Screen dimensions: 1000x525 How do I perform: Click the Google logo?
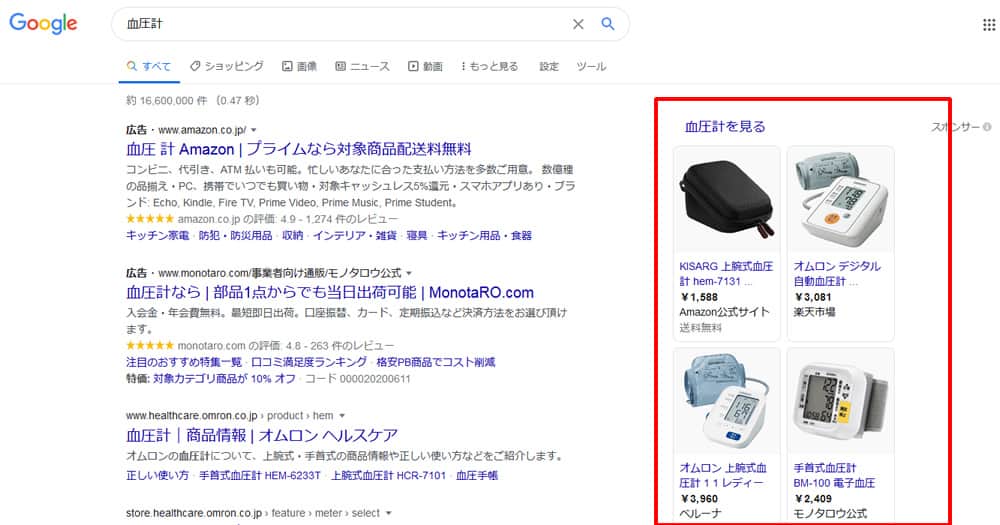(43, 24)
